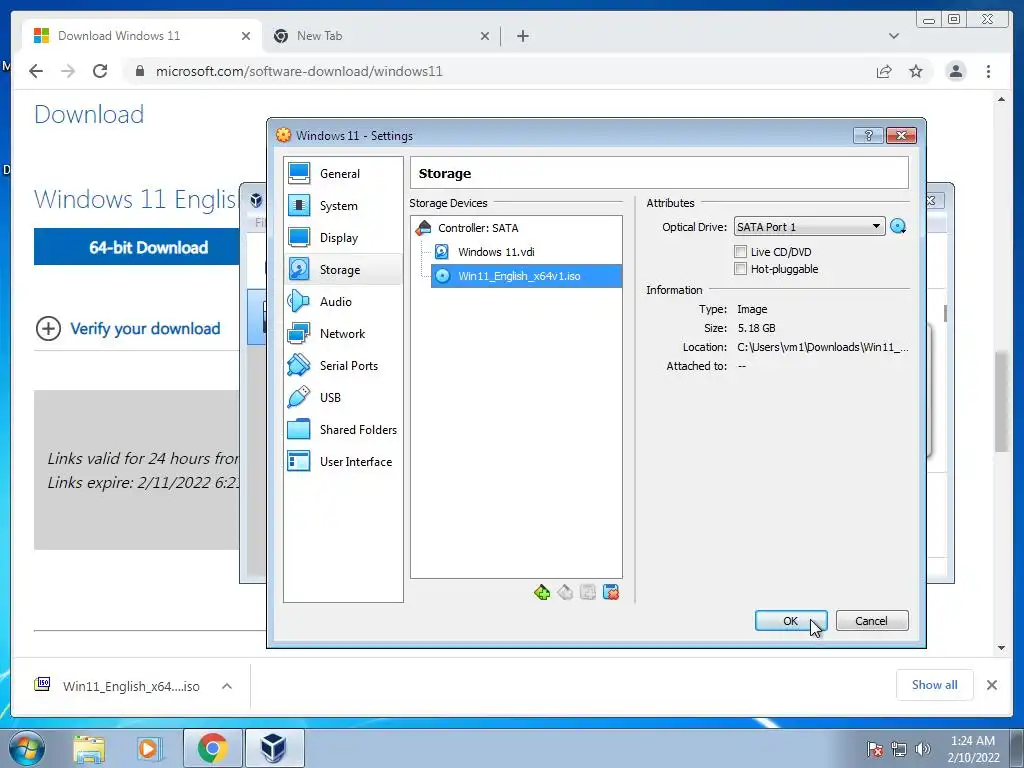
Task: Click Cancel in the Settings dialog
Action: [872, 621]
